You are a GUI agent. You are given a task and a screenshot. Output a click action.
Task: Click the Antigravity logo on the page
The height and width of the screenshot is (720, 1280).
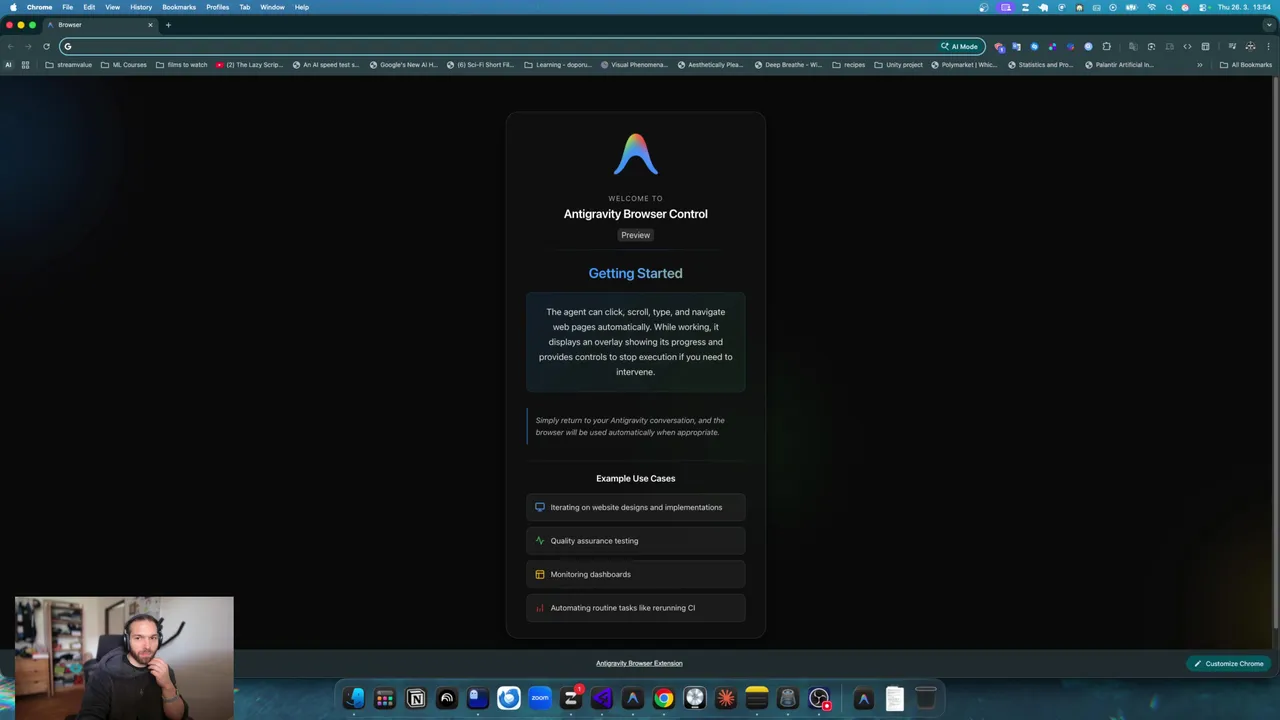(x=636, y=155)
